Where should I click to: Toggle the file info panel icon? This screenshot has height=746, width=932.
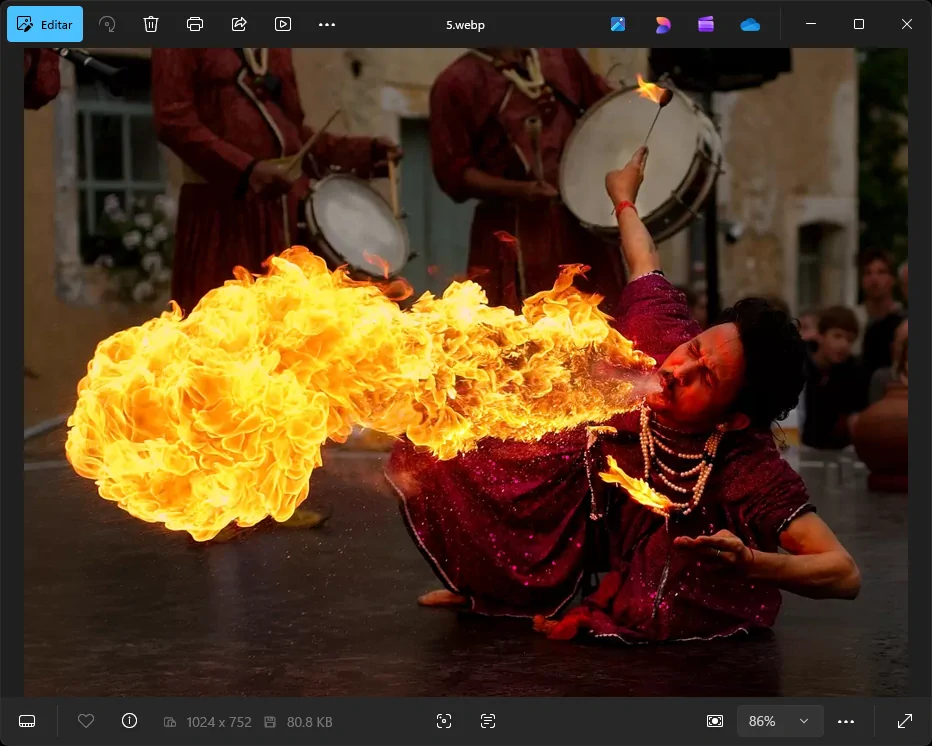click(x=129, y=721)
